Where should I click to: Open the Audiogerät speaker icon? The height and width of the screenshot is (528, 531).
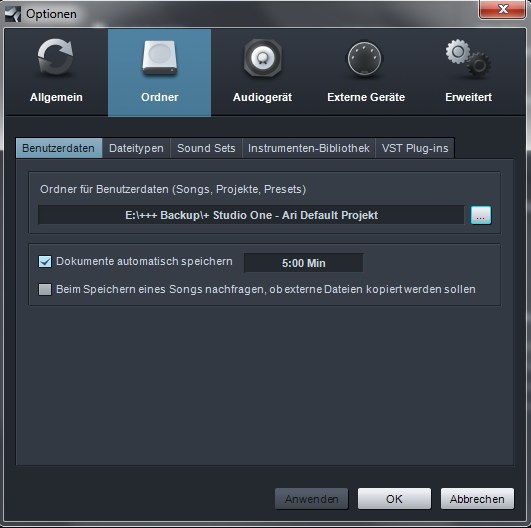(x=262, y=58)
